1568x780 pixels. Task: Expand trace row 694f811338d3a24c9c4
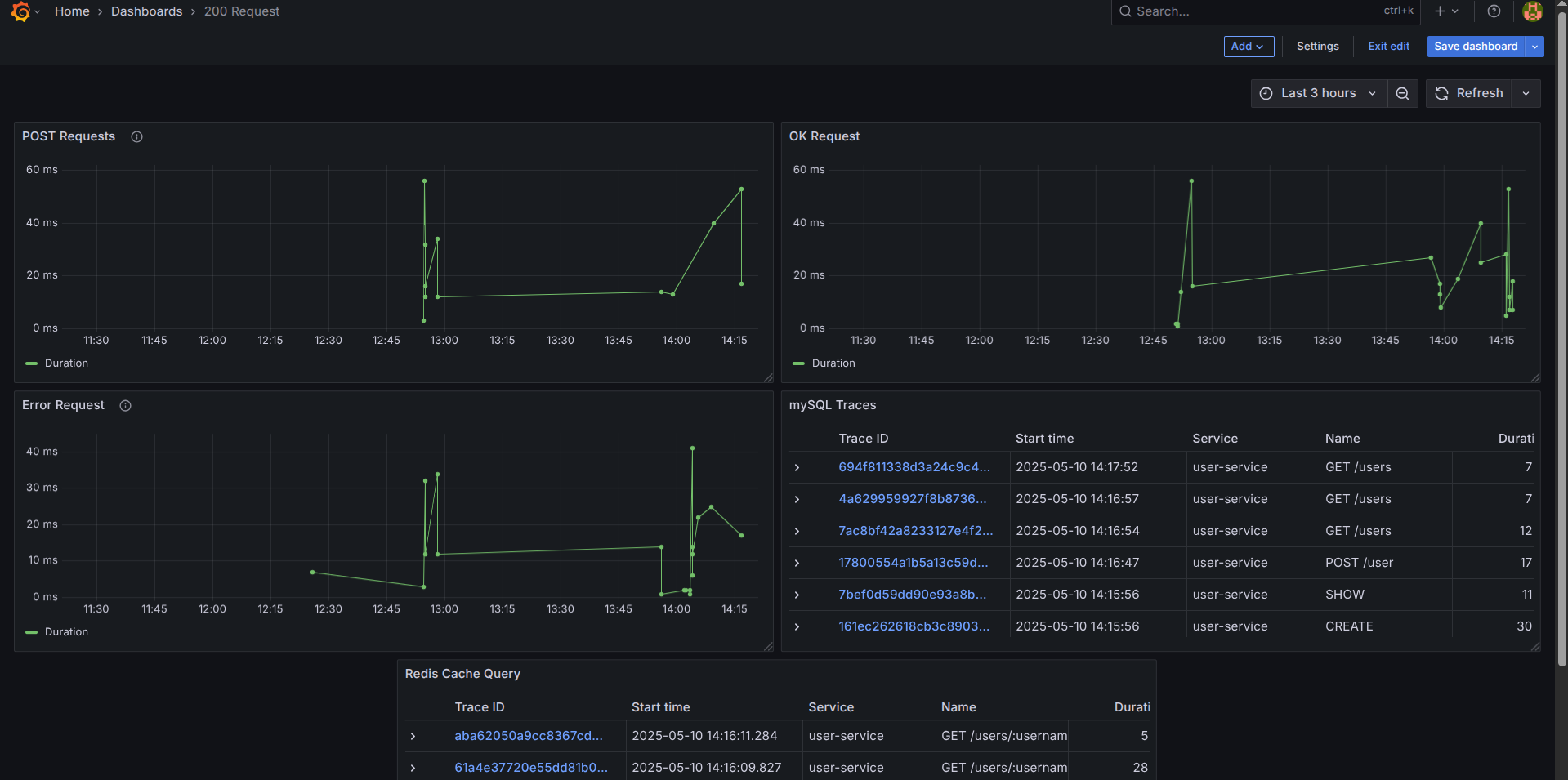[797, 467]
